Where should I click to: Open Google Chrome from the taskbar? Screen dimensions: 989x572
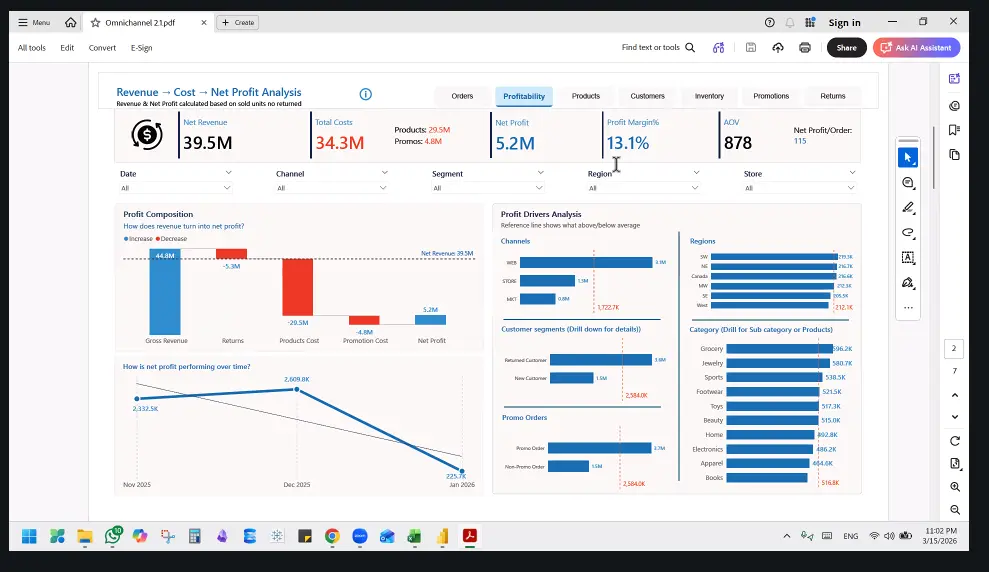coord(332,537)
